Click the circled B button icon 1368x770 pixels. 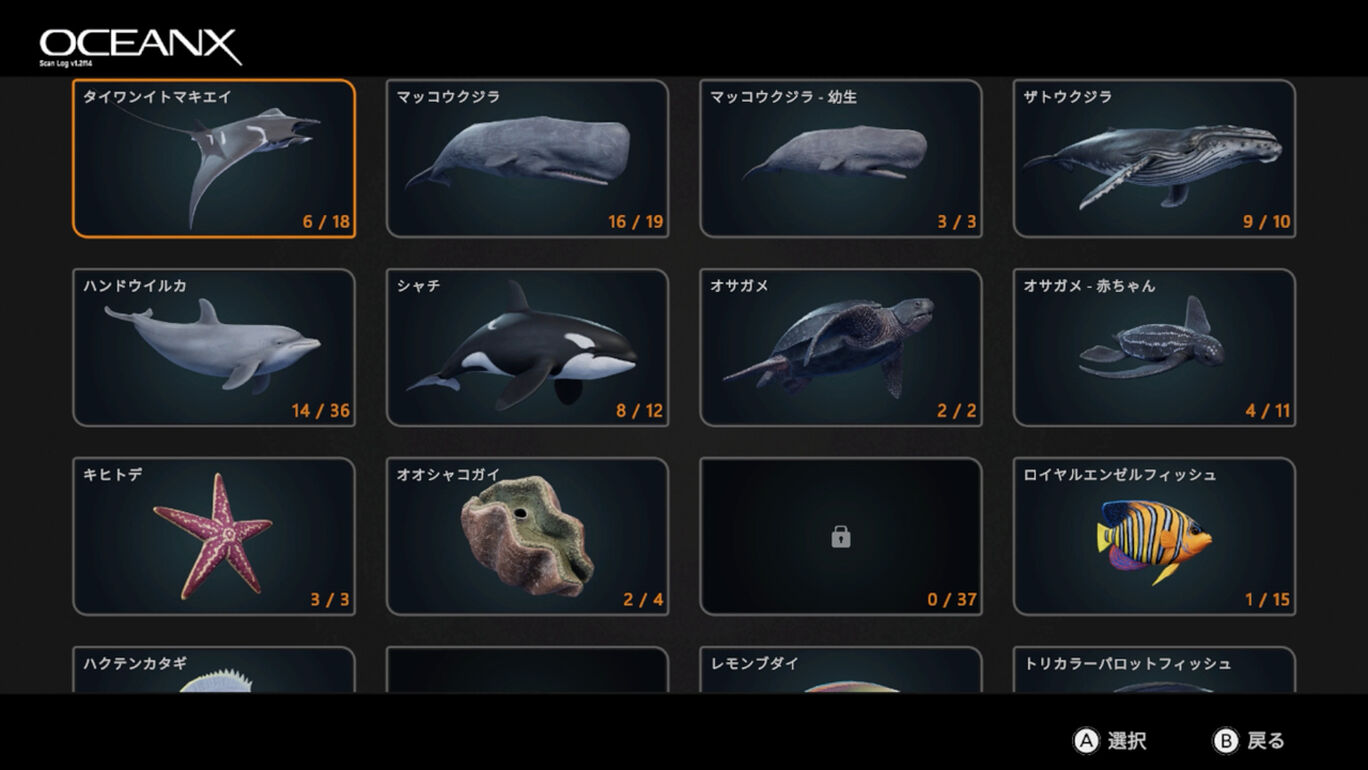point(1226,741)
